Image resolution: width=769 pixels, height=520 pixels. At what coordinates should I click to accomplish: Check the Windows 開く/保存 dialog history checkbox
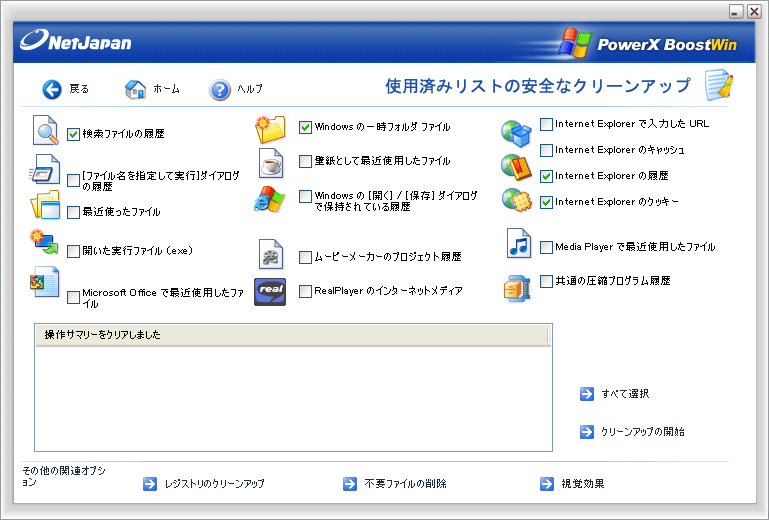pos(306,197)
